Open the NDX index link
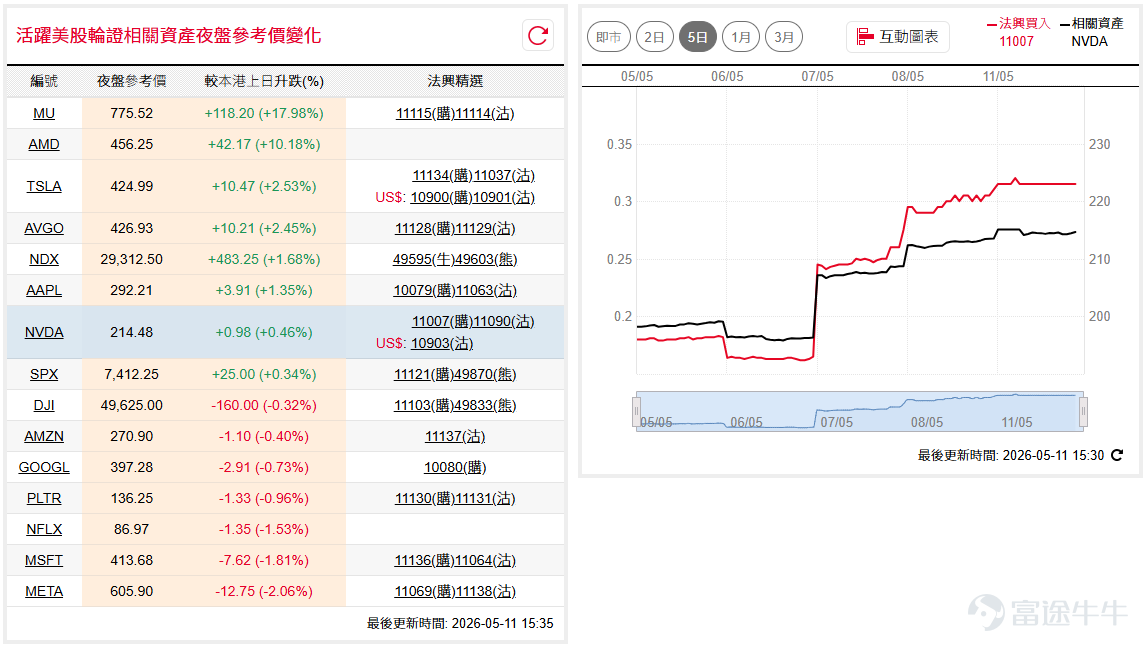 (44, 259)
